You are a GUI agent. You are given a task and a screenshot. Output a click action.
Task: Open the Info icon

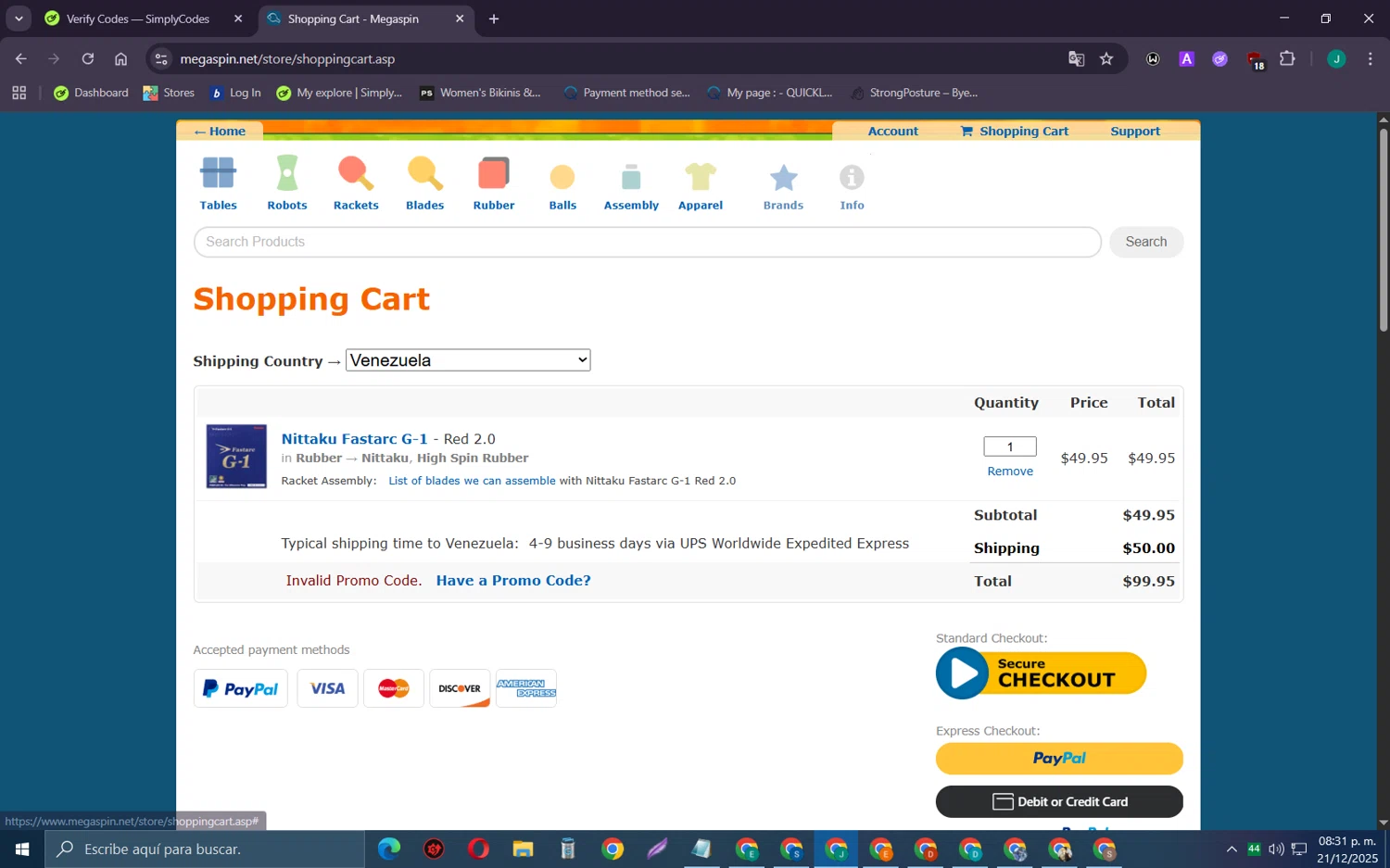pyautogui.click(x=852, y=177)
